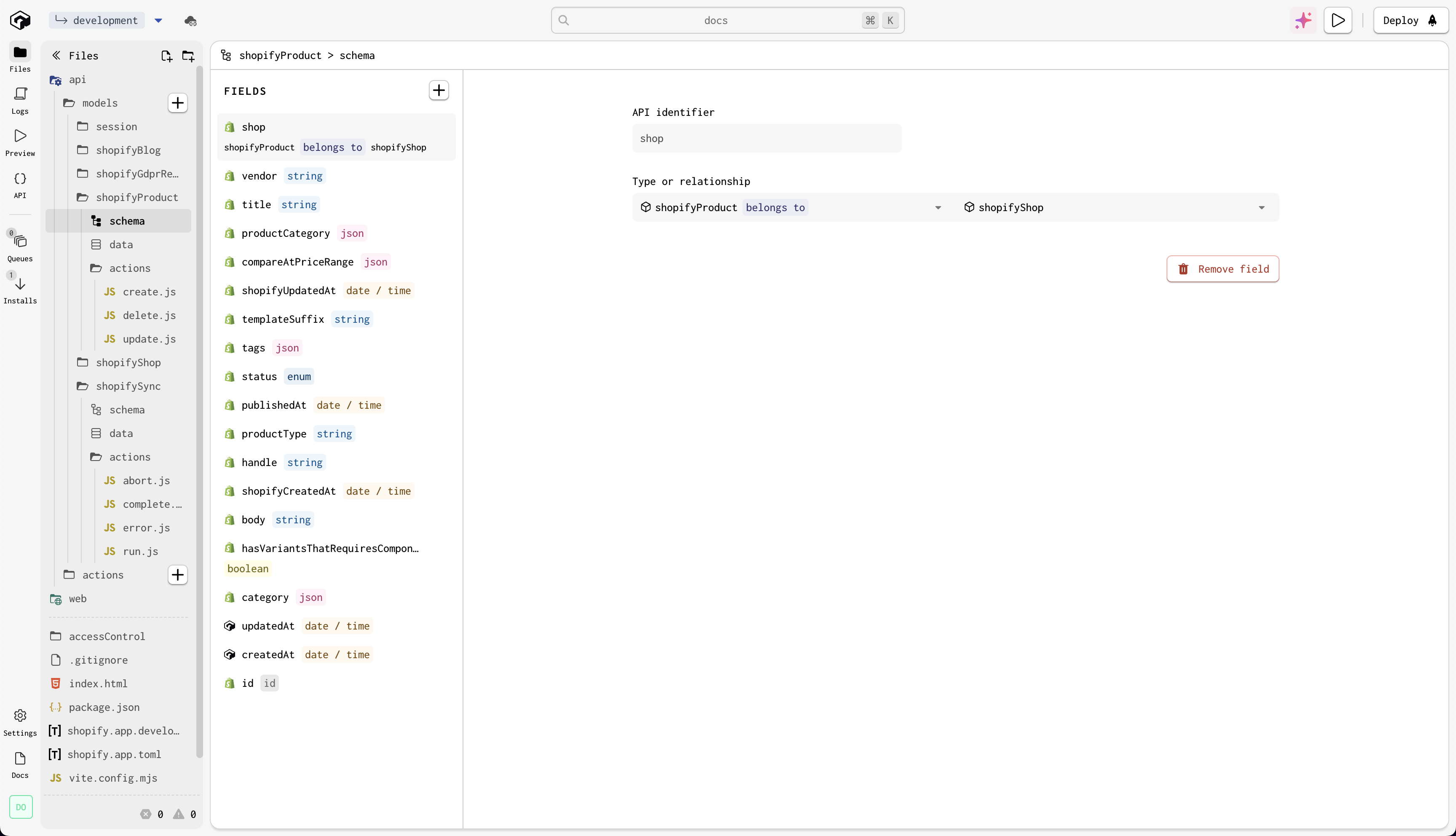The width and height of the screenshot is (1456, 836).
Task: Select the vendor string field
Action: point(336,176)
